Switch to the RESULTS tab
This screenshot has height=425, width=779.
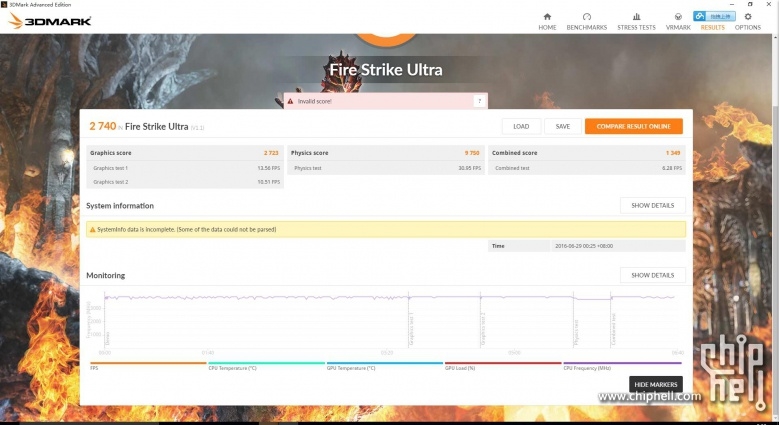pyautogui.click(x=712, y=27)
